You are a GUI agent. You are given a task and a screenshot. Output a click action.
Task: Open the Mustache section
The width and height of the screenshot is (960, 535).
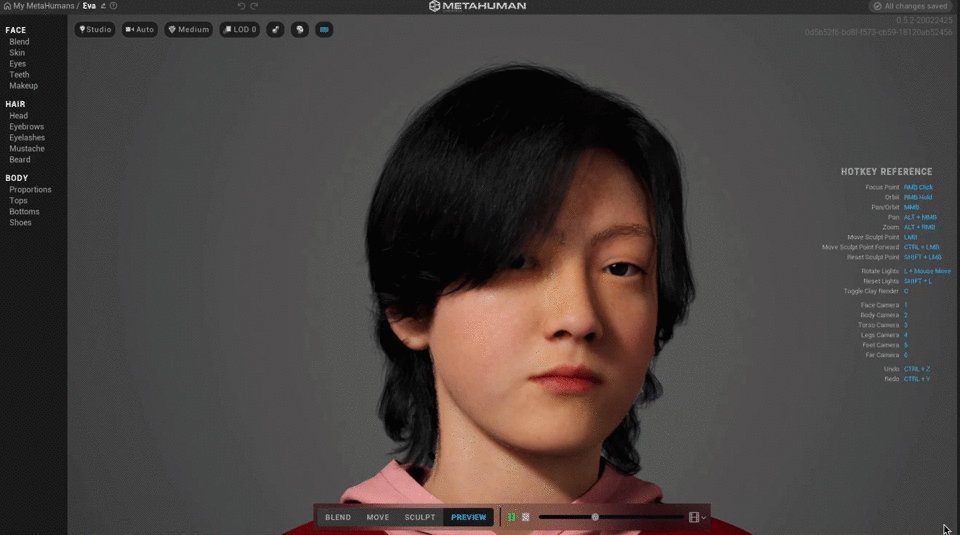27,149
